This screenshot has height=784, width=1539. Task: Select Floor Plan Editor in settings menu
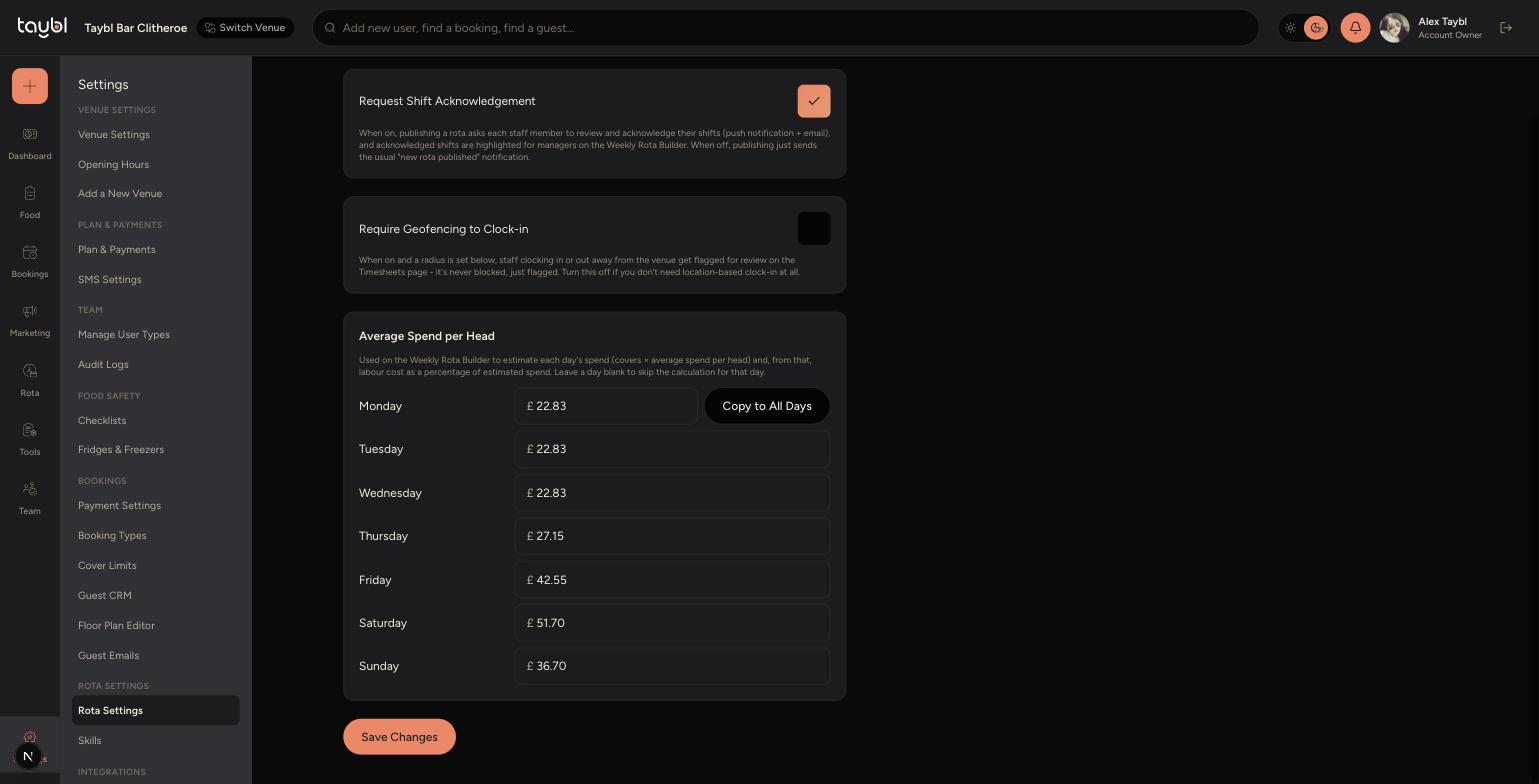(x=116, y=625)
